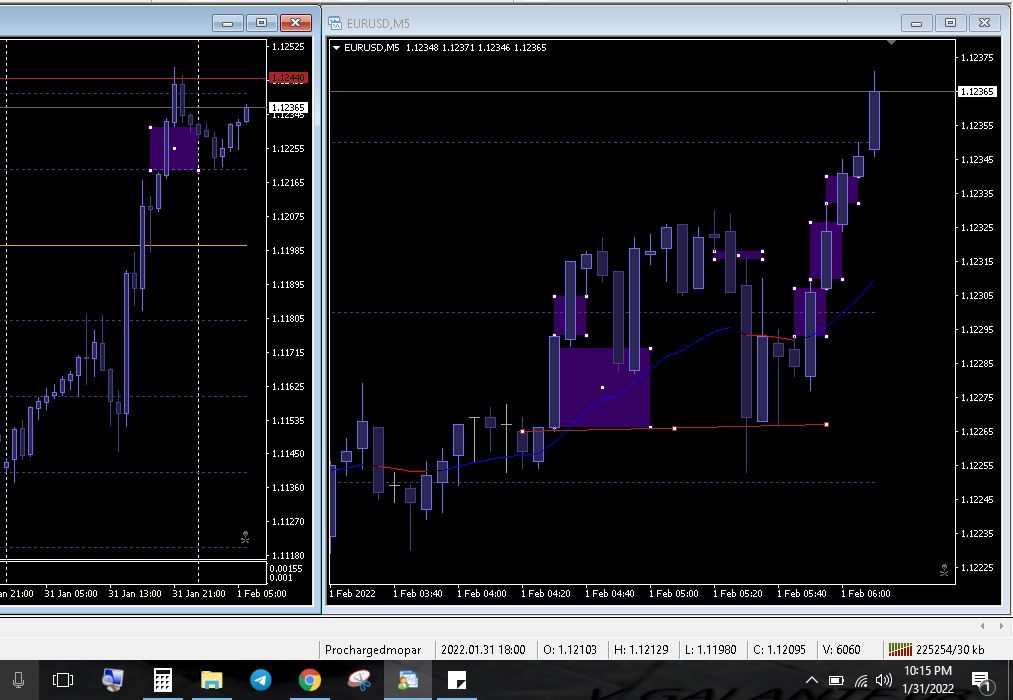Open the Calculator app in the taskbar
The width and height of the screenshot is (1013, 700).
coord(162,680)
